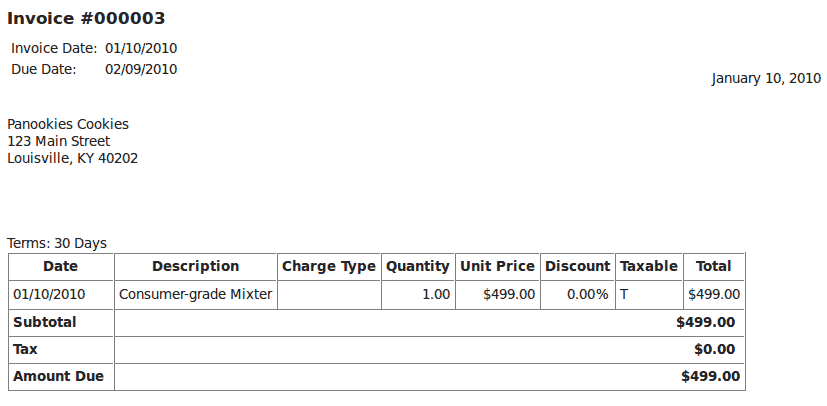The image size is (827, 406).
Task: Click the Date column header
Action: point(61,267)
